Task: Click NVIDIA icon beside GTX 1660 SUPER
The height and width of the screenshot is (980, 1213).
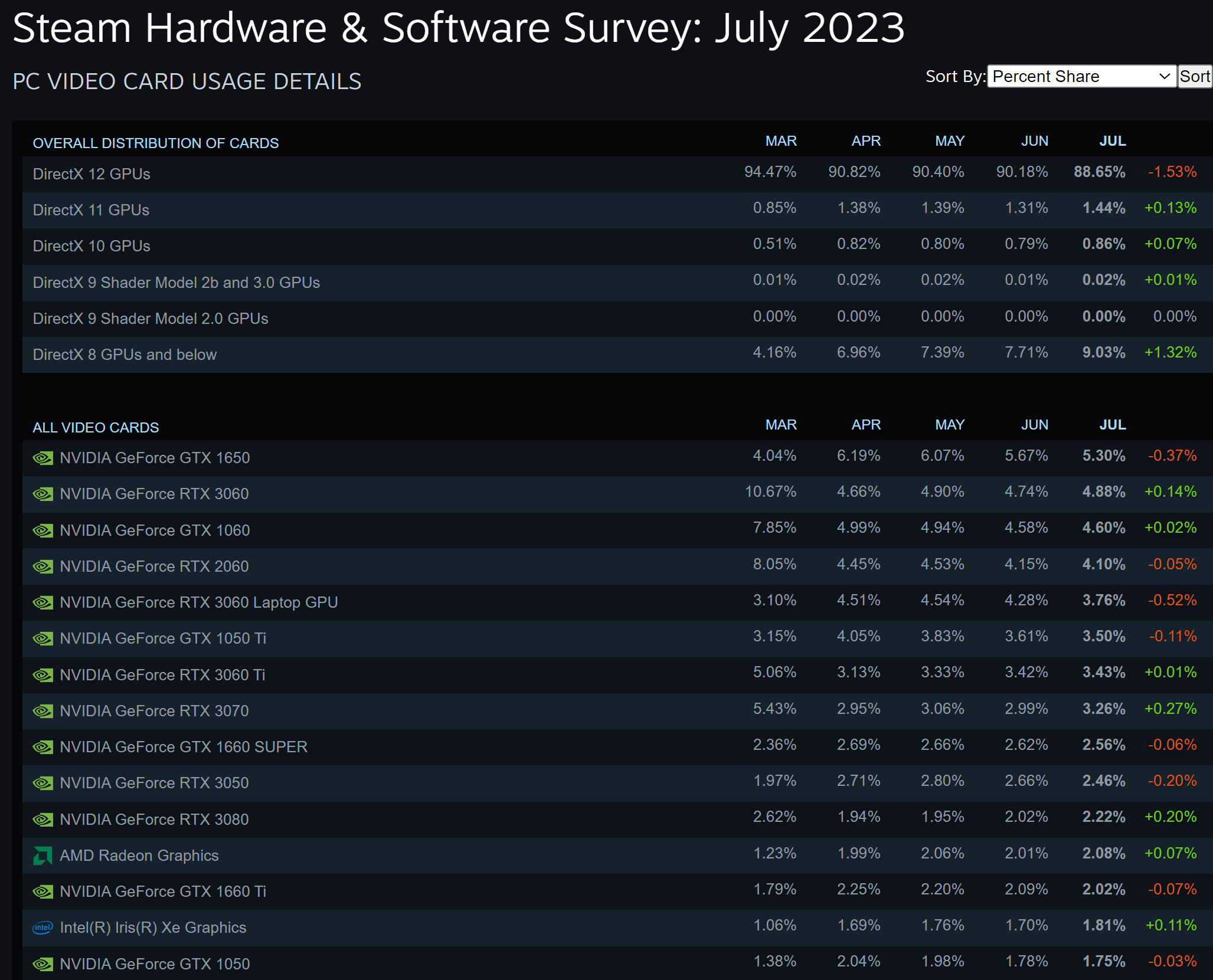Action: [42, 747]
